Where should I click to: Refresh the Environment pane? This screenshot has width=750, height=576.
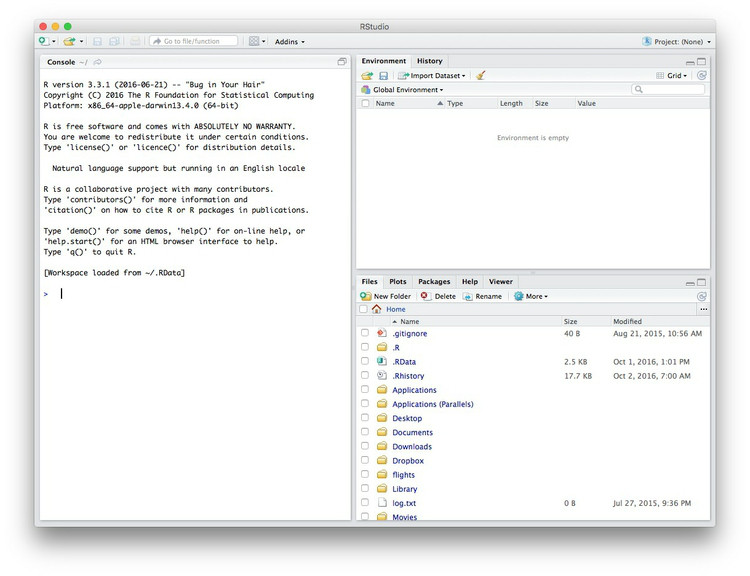(702, 76)
